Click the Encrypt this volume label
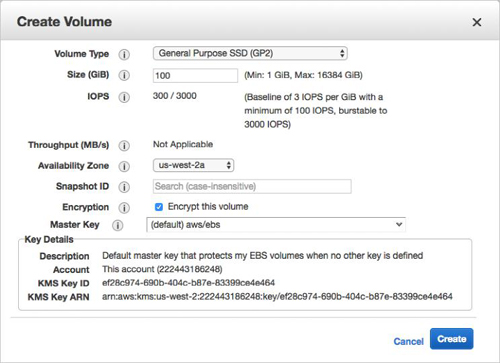 pos(208,207)
